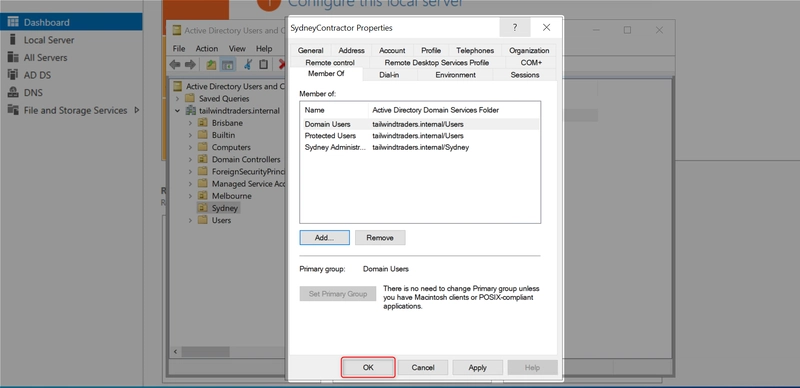Click the Up one level toolbar icon
Viewport: 800px width, 388px height.
[211, 64]
